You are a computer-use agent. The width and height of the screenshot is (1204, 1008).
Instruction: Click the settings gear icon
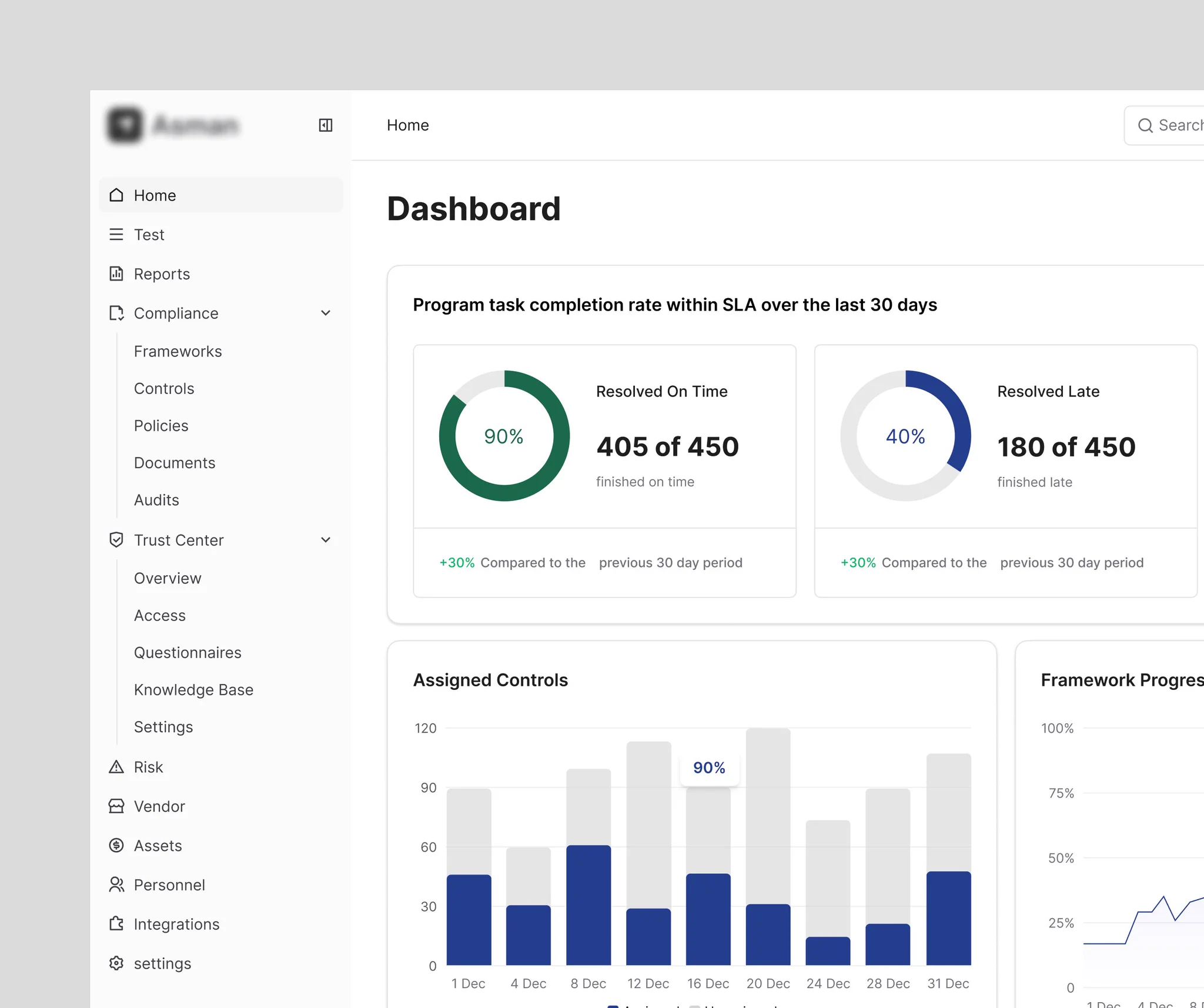(x=116, y=963)
